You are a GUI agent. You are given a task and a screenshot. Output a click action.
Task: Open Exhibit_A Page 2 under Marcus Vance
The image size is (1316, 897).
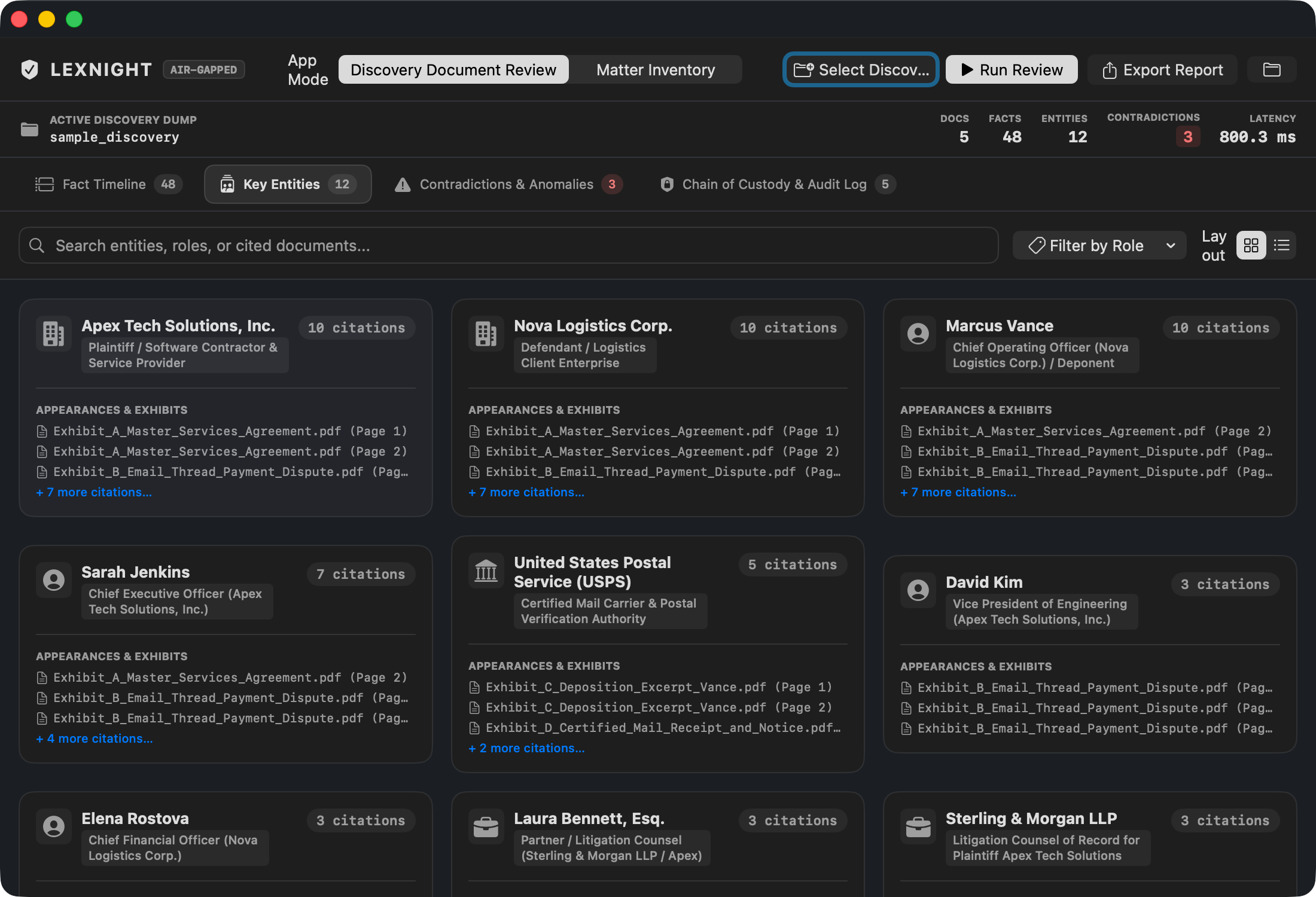[1086, 431]
